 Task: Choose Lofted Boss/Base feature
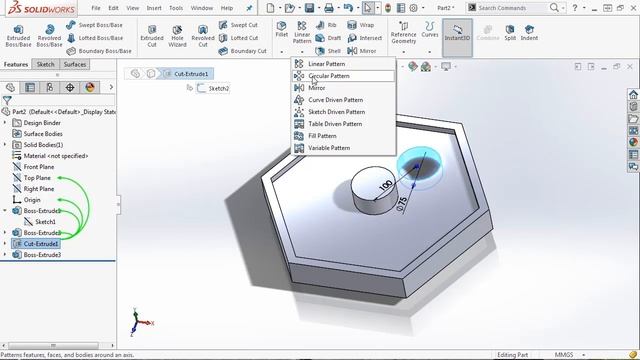tap(95, 38)
